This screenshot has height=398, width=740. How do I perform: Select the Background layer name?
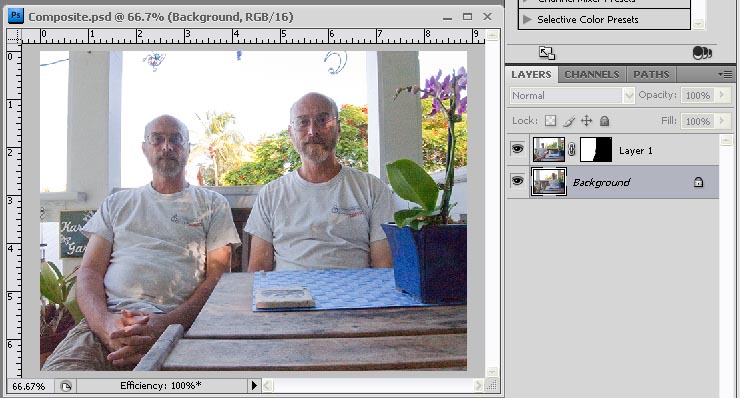pyautogui.click(x=601, y=182)
